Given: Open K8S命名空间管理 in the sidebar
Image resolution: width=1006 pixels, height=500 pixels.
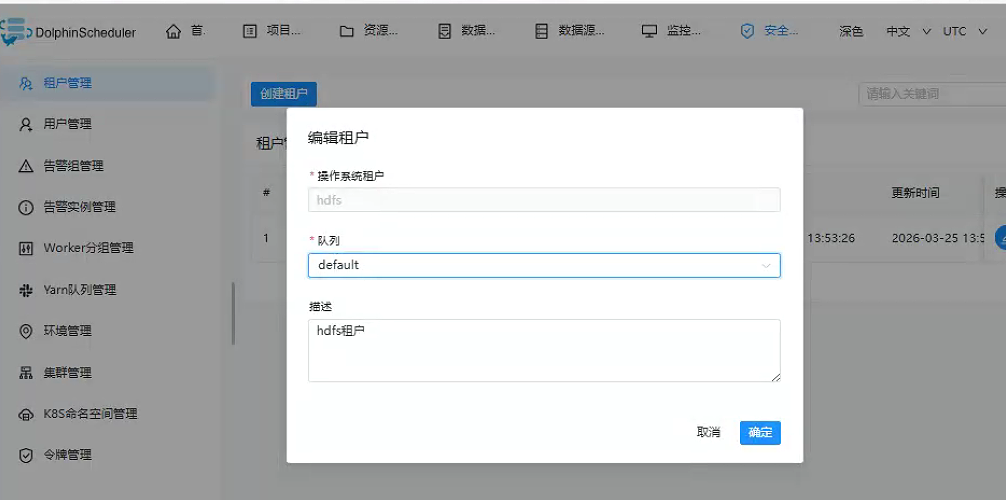Looking at the screenshot, I should coord(90,413).
